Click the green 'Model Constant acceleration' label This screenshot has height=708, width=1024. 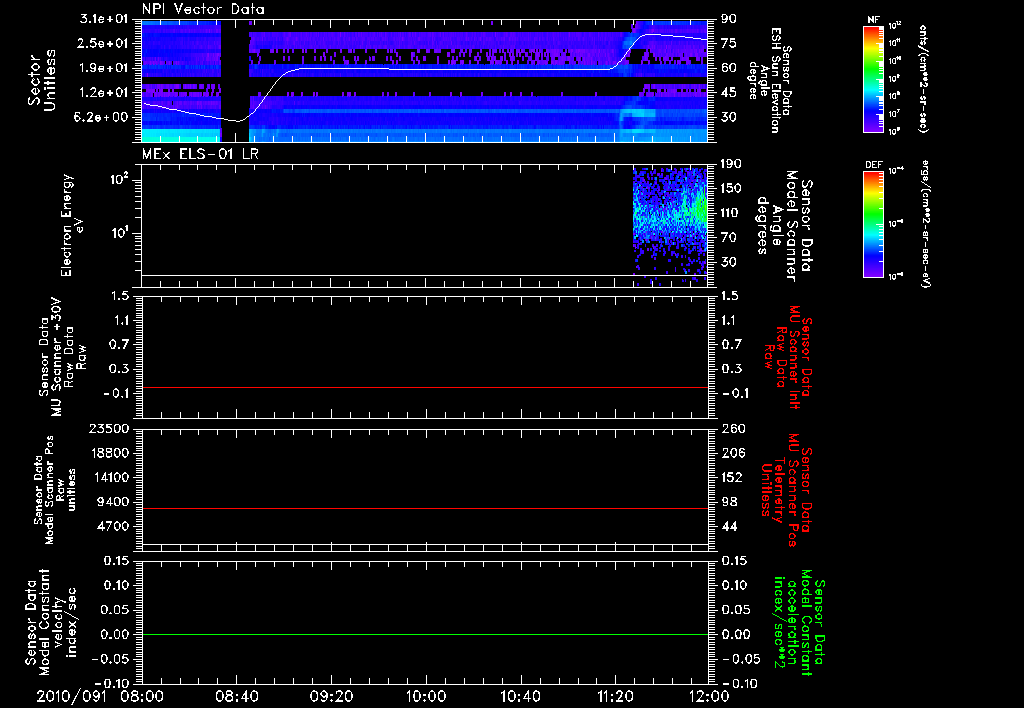[800, 624]
